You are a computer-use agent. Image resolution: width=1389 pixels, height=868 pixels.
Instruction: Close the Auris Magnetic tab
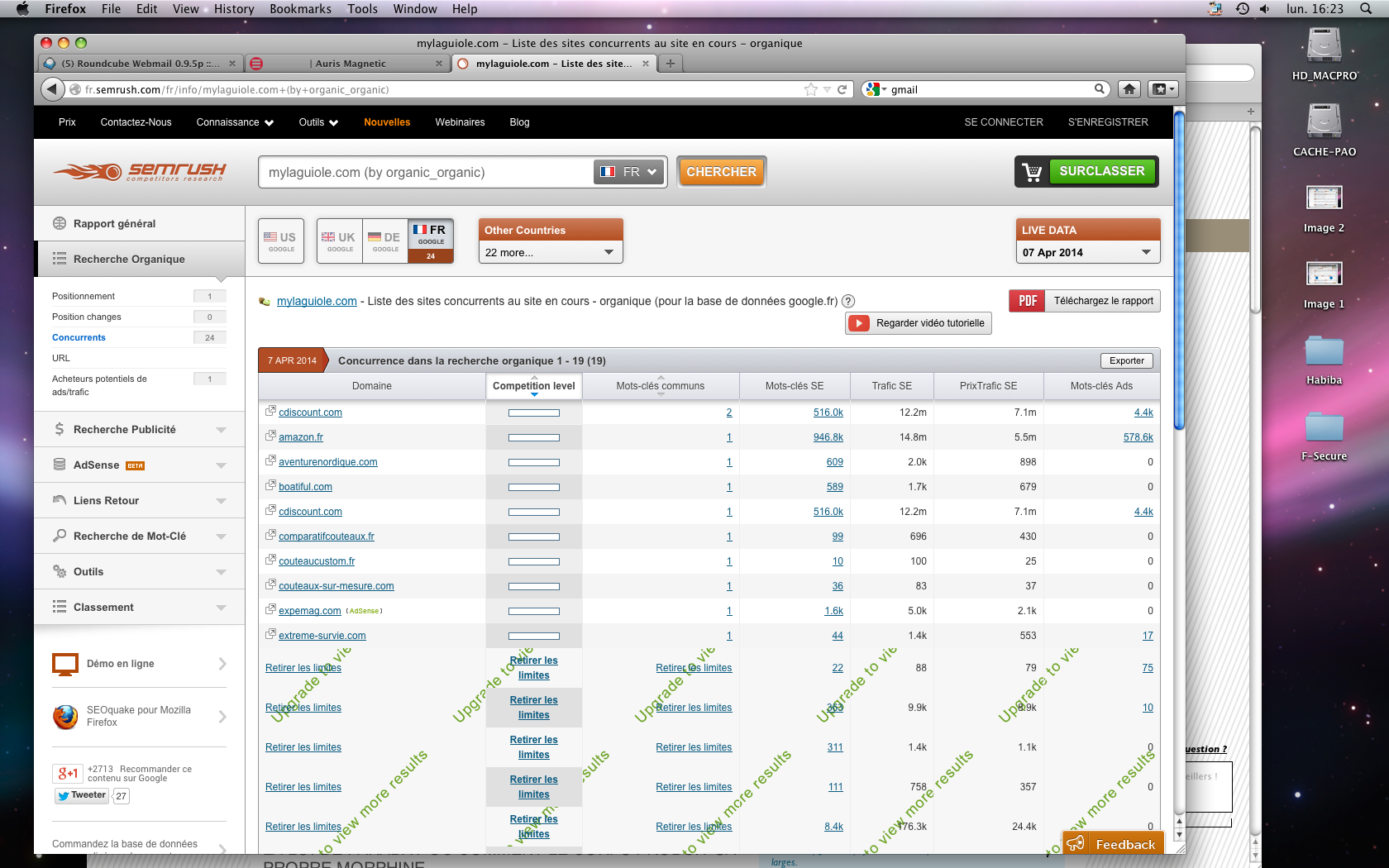[x=438, y=63]
